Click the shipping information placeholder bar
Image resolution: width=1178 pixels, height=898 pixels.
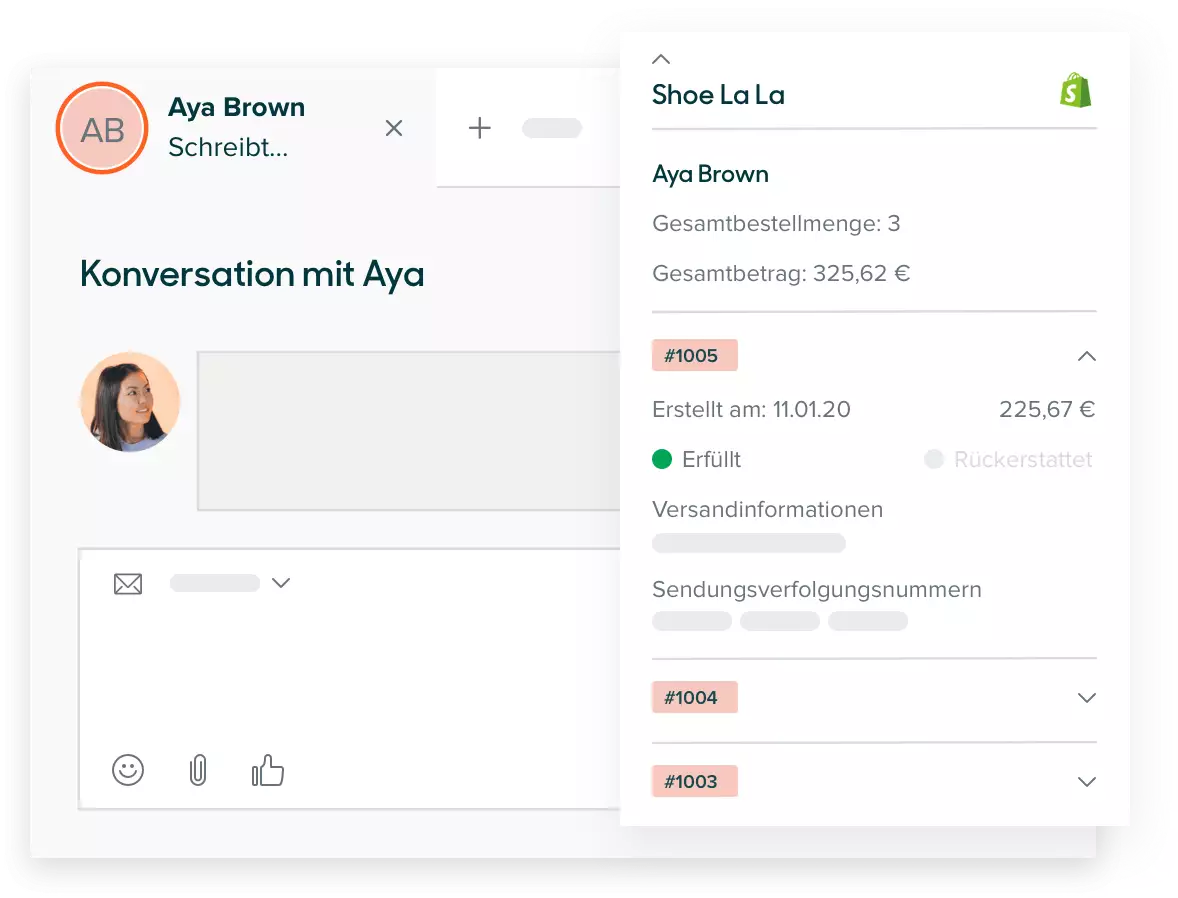click(749, 543)
